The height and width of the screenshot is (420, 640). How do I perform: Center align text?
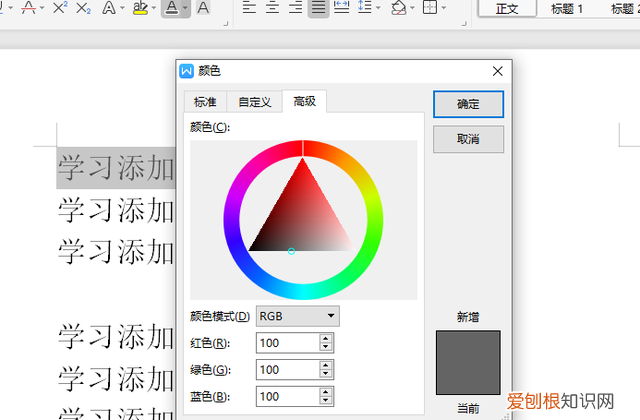tap(272, 7)
